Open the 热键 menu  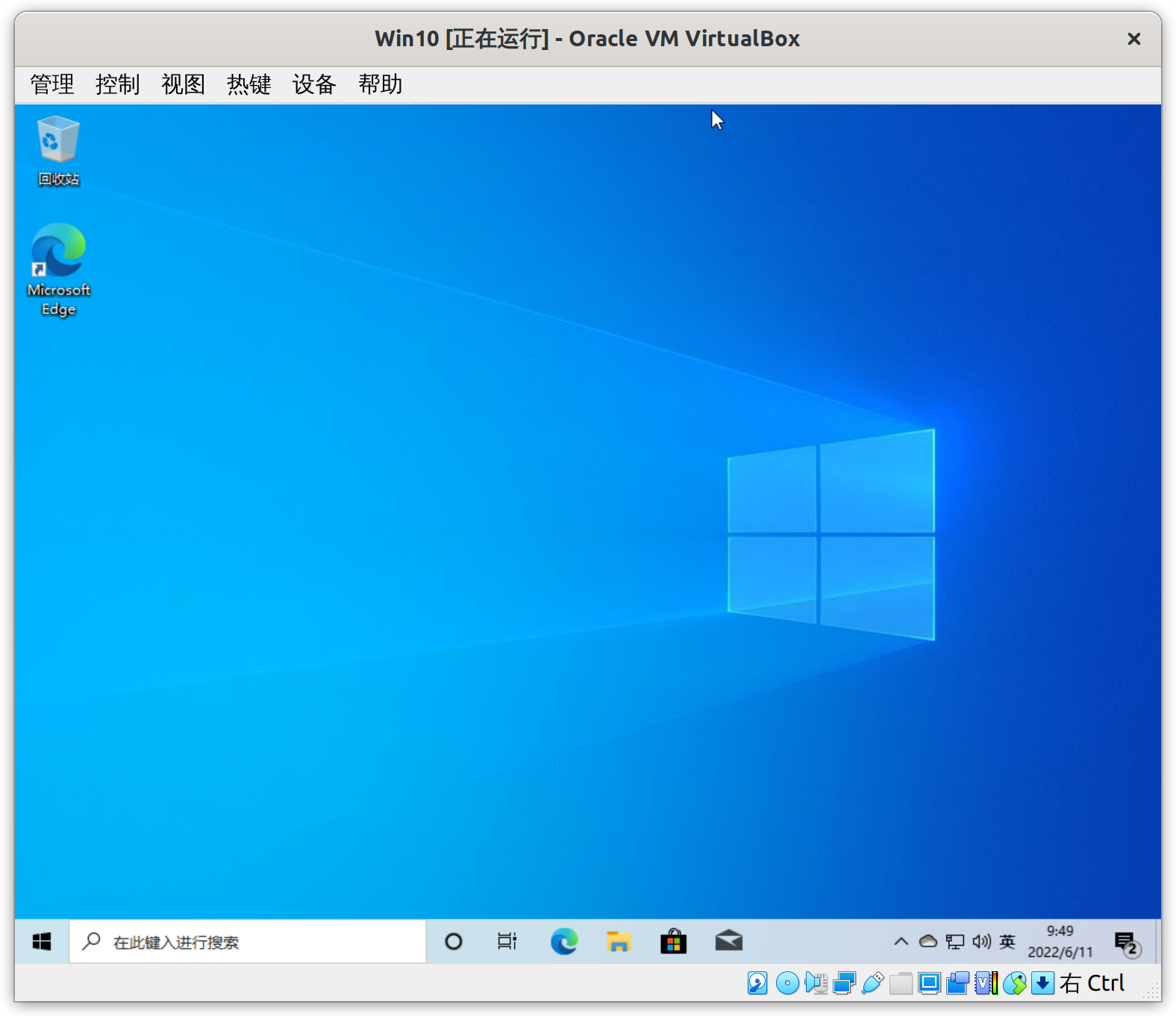pyautogui.click(x=249, y=84)
